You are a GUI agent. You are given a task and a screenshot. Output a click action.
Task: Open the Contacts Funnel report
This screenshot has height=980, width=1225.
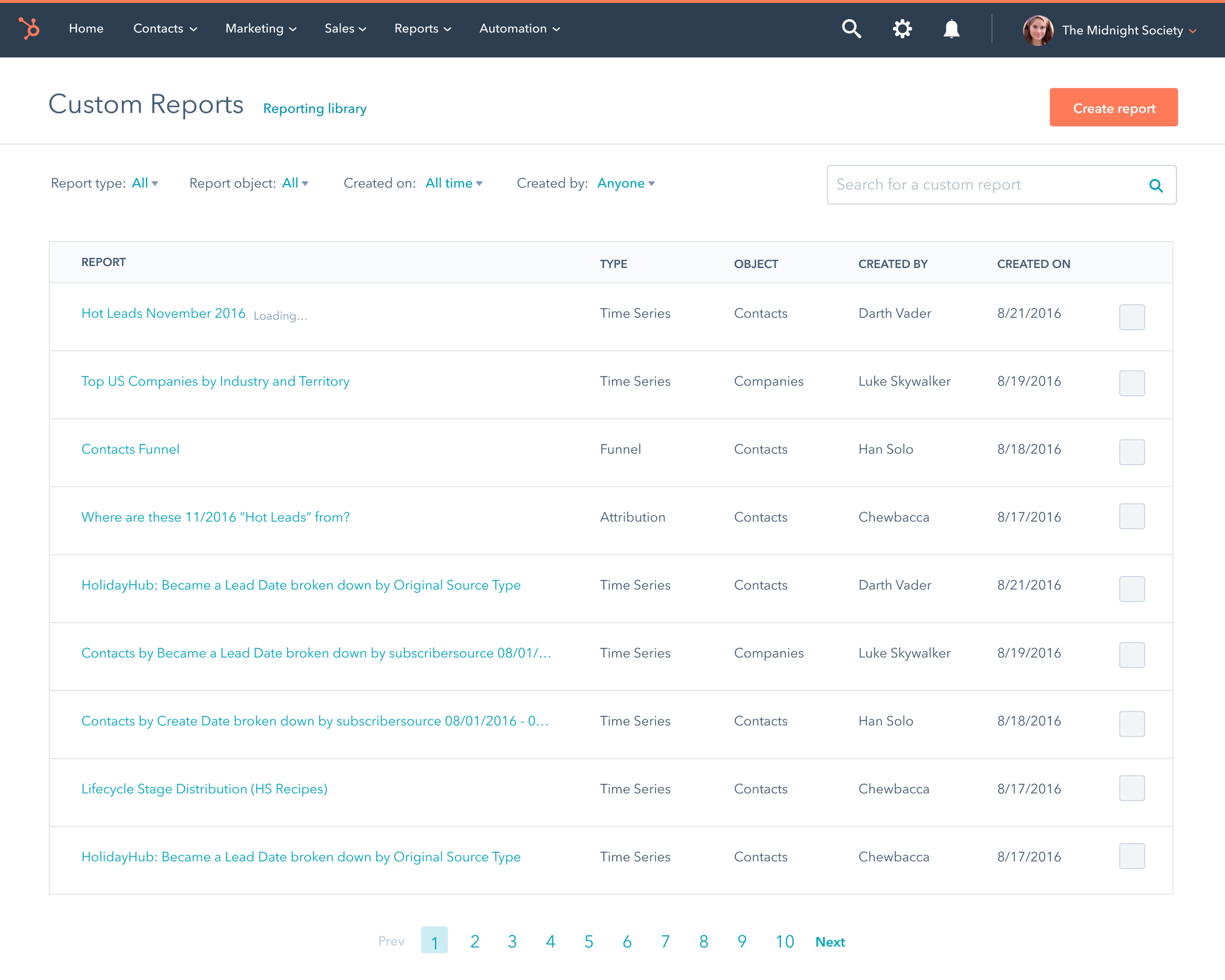130,449
